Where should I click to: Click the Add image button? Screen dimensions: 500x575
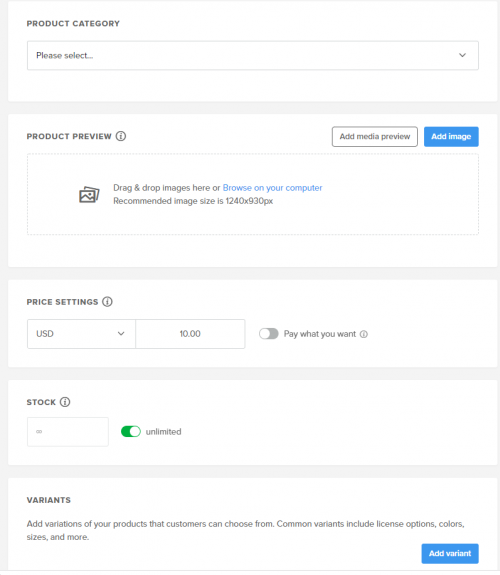pyautogui.click(x=451, y=137)
